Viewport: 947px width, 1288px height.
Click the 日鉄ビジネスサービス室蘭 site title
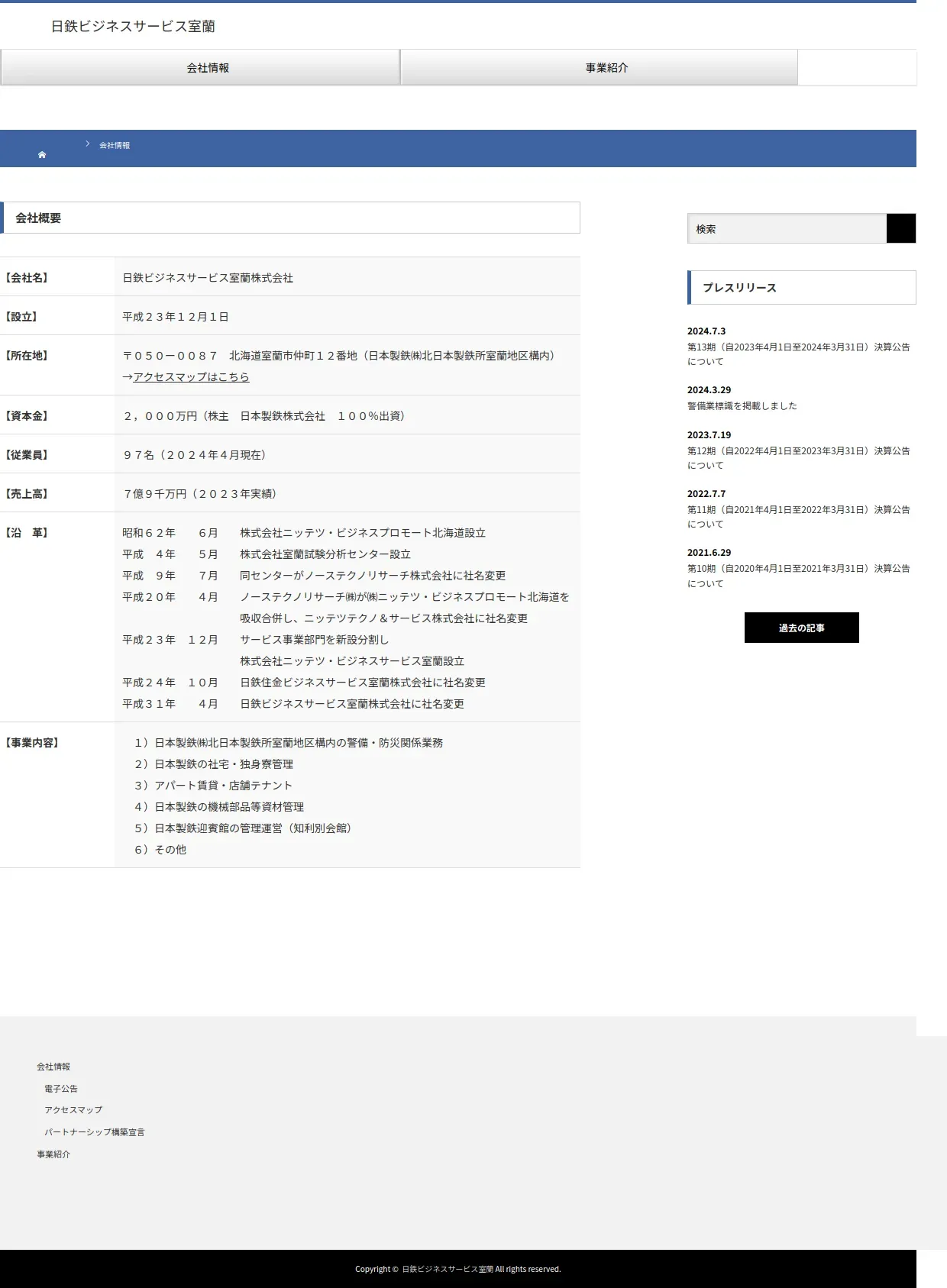[133, 26]
